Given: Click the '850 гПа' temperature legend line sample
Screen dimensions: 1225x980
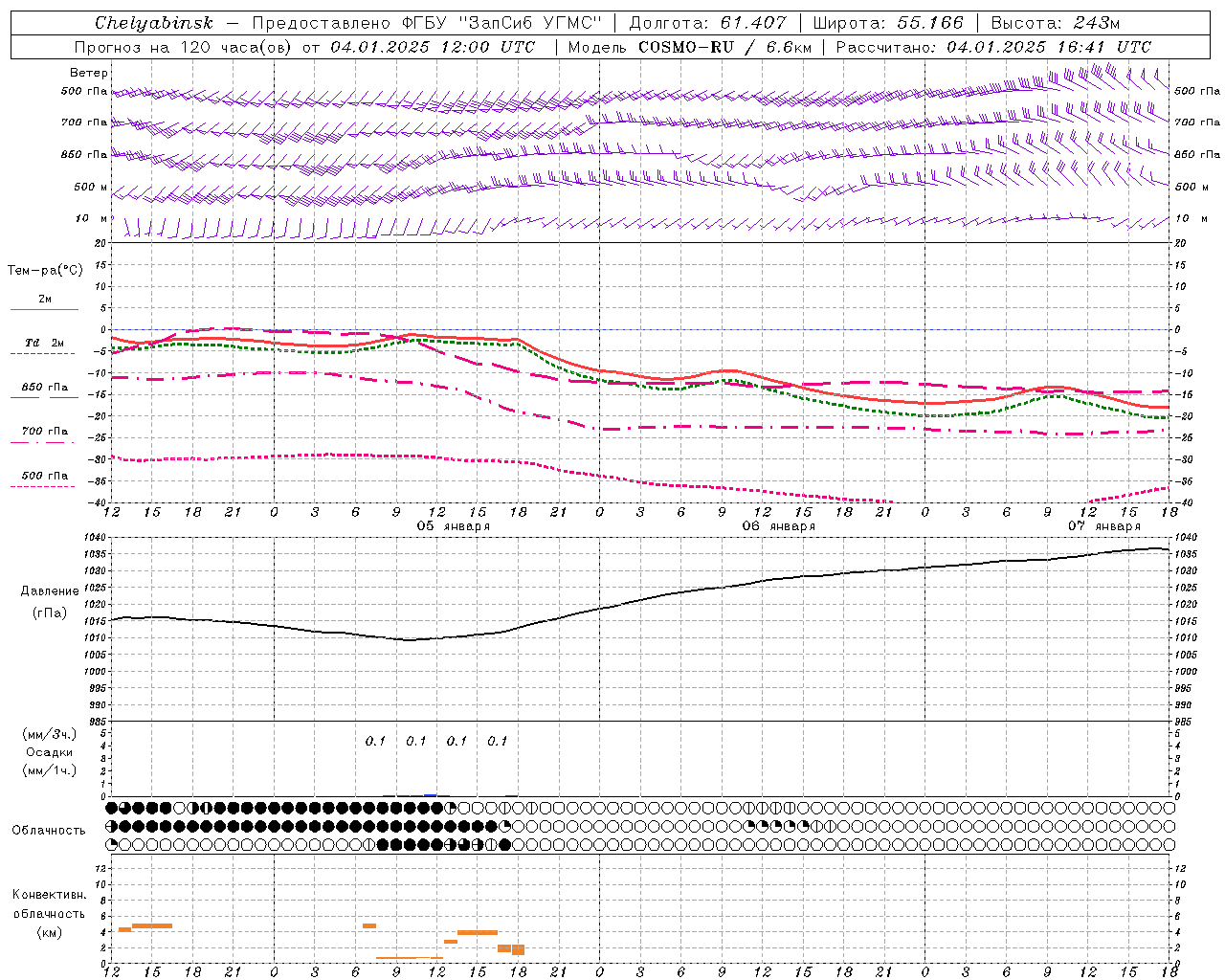Looking at the screenshot, I should click(44, 397).
